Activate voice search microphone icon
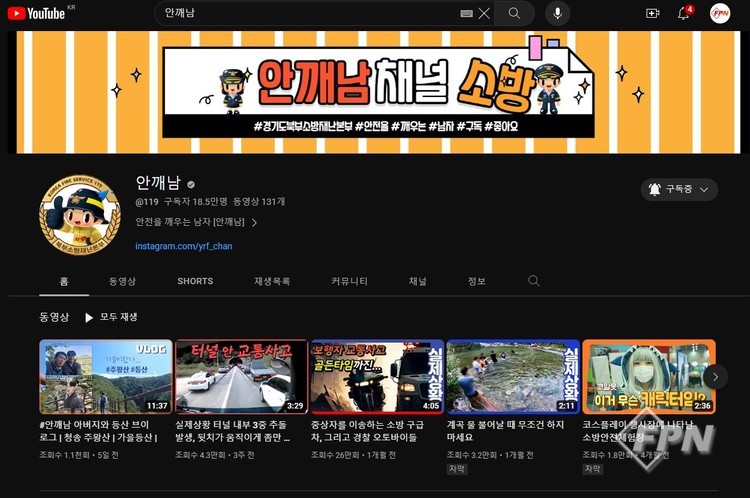The height and width of the screenshot is (498, 750). pyautogui.click(x=557, y=13)
